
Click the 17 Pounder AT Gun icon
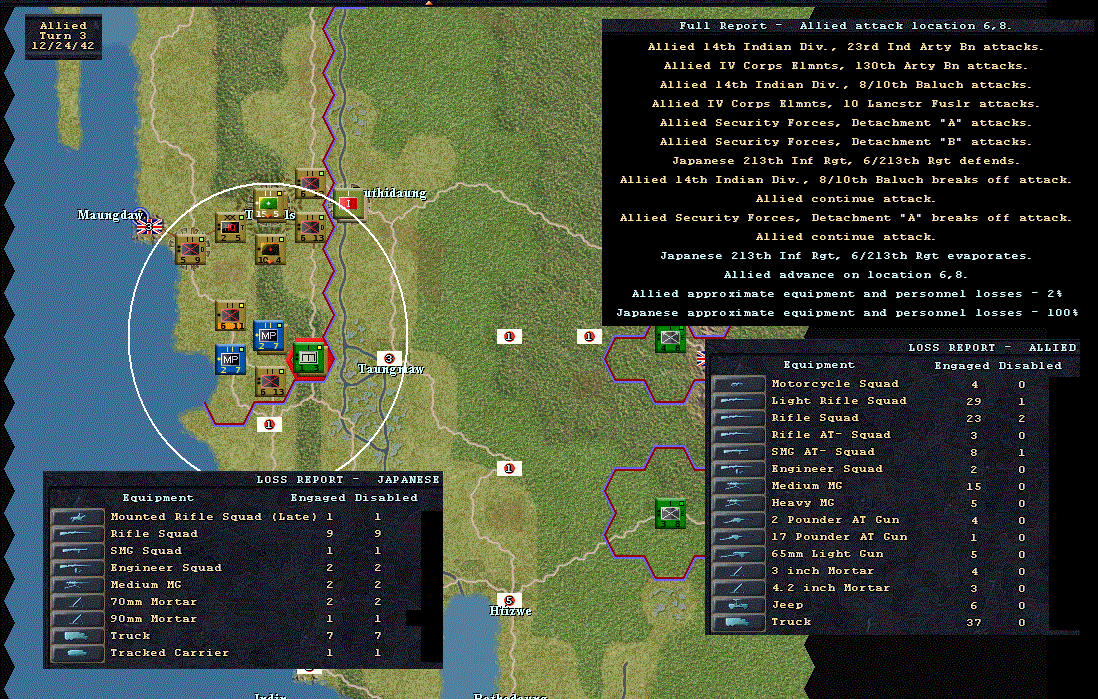pos(738,537)
